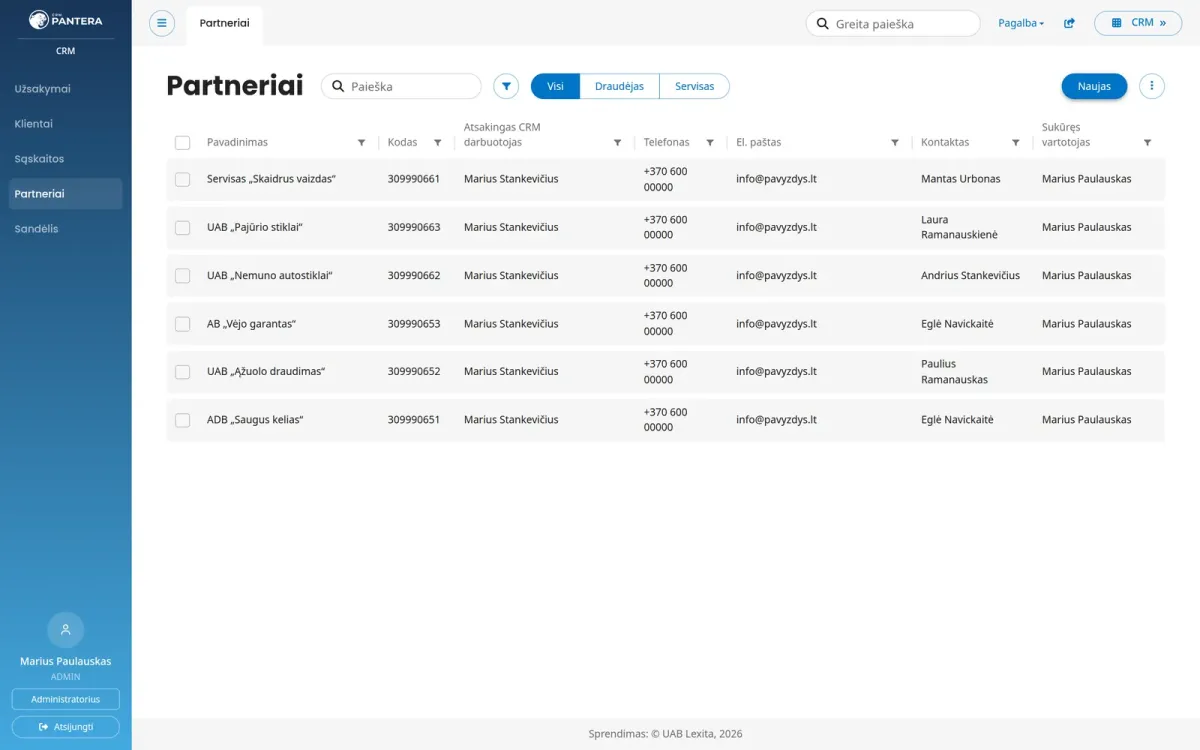Screen dimensions: 1200x750
Task: Log out with the Atsijungti button
Action: tap(66, 727)
